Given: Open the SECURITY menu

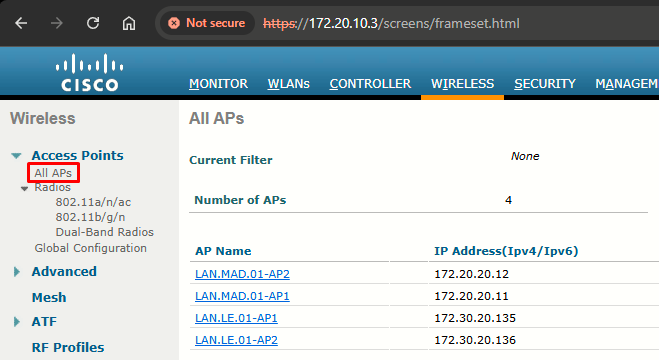Looking at the screenshot, I should [545, 84].
